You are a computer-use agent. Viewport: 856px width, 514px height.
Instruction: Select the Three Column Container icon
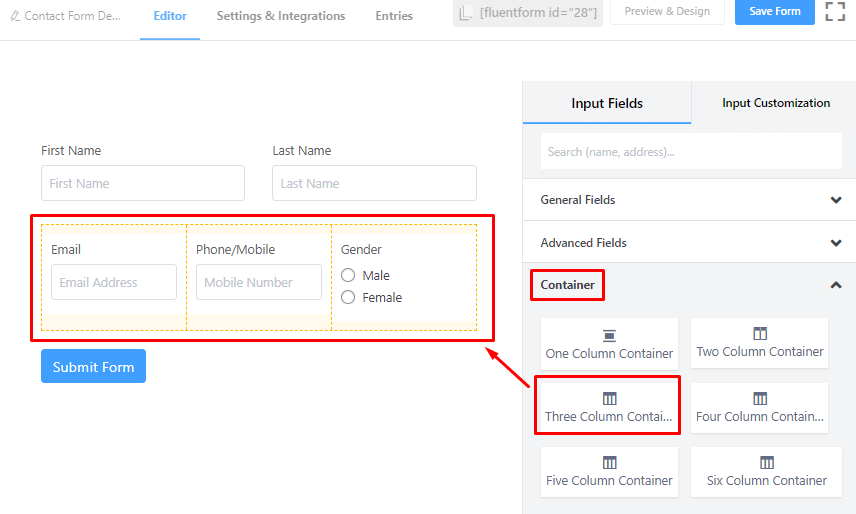tap(609, 399)
